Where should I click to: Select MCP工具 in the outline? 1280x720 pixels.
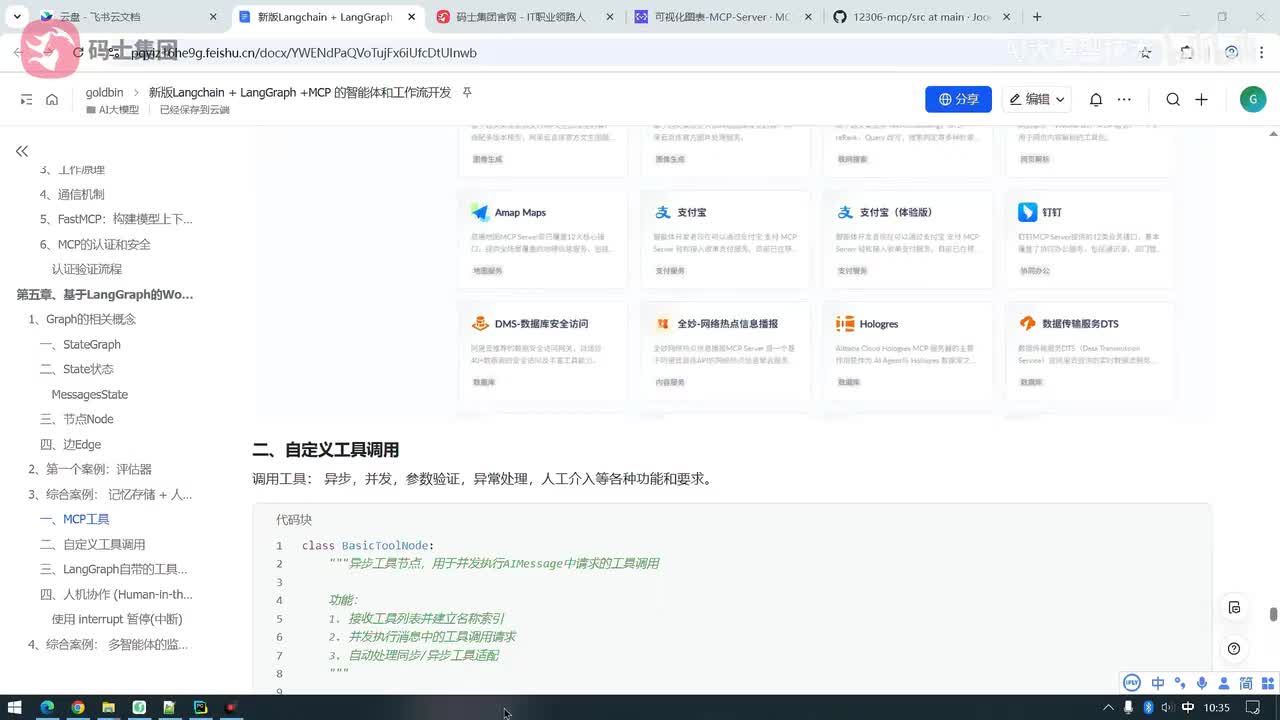(x=75, y=519)
